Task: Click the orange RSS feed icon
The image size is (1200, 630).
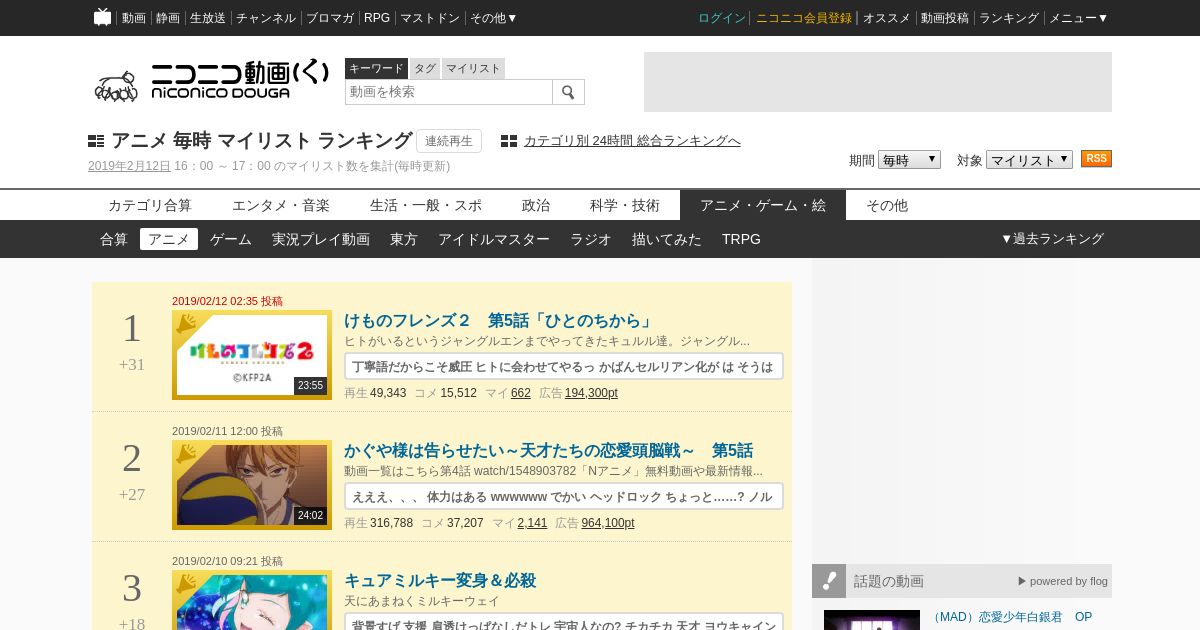Action: tap(1096, 159)
